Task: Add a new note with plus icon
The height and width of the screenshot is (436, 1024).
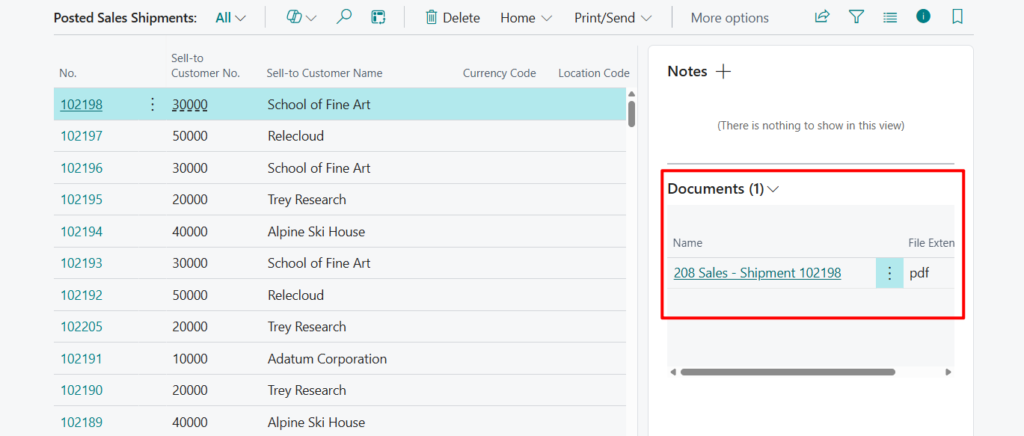Action: click(x=724, y=72)
